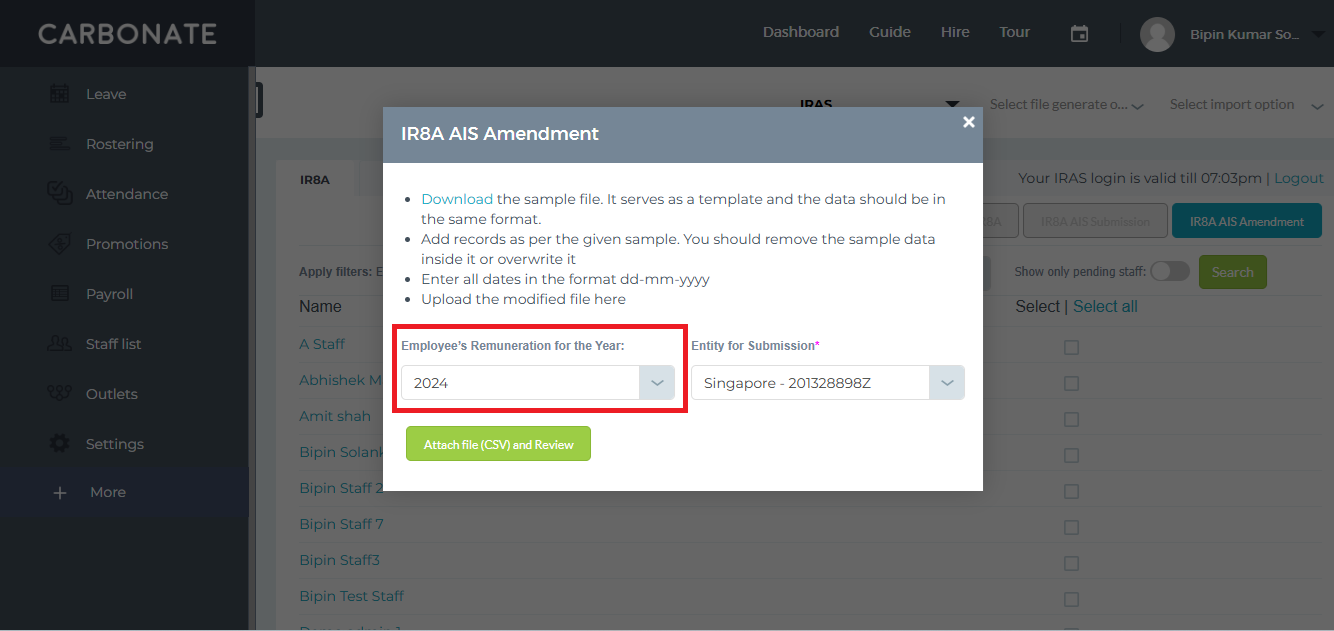Viewport: 1334px width, 631px height.
Task: Click the user avatar picture
Action: tap(1157, 34)
